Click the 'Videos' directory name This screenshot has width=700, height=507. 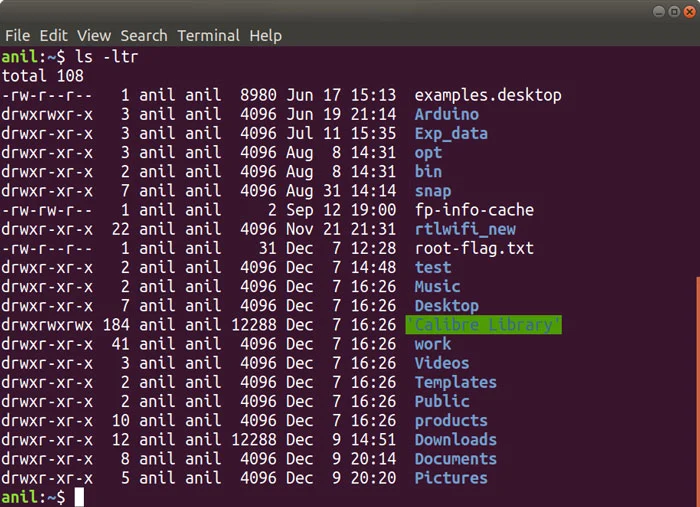point(442,363)
